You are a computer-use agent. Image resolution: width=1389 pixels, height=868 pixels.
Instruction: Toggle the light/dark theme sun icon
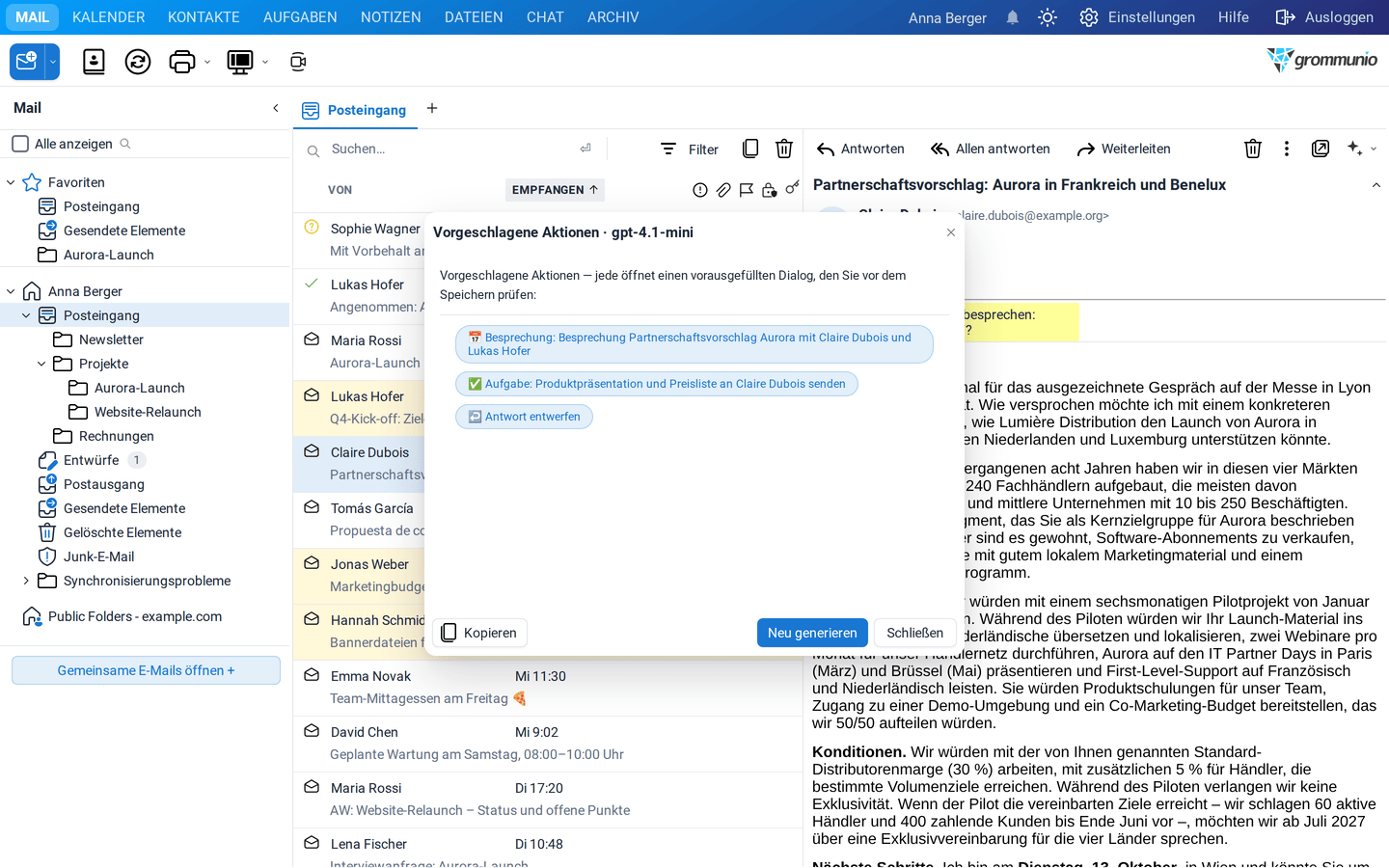click(1048, 17)
